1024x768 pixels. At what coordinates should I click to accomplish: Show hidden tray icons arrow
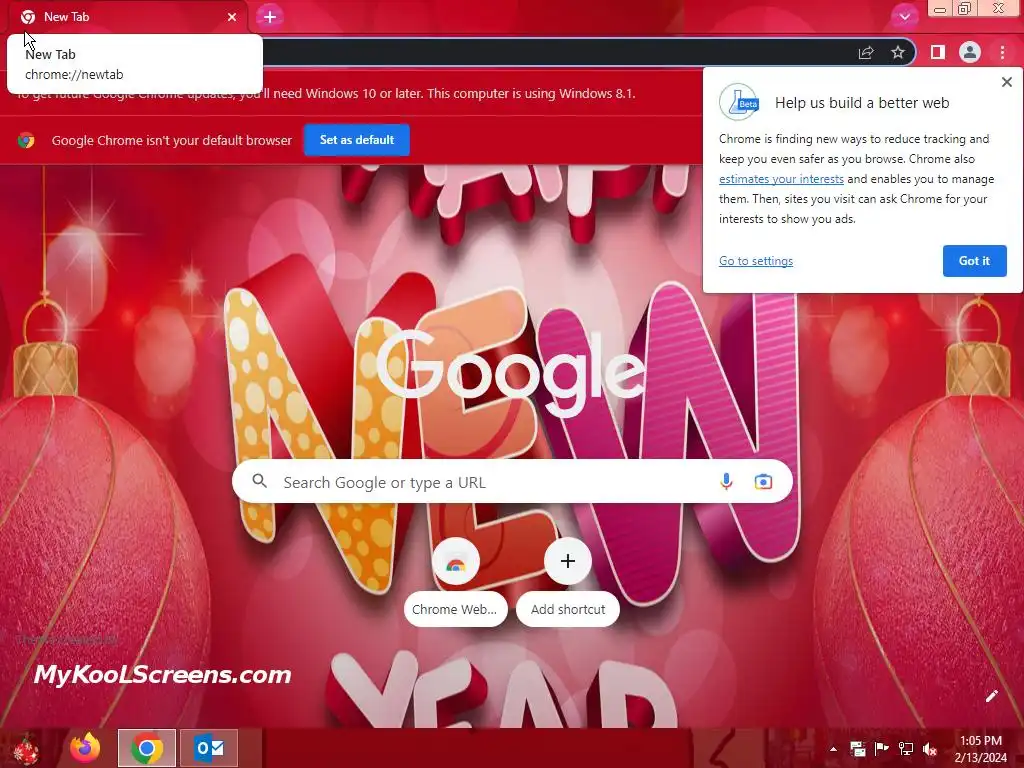(x=833, y=749)
